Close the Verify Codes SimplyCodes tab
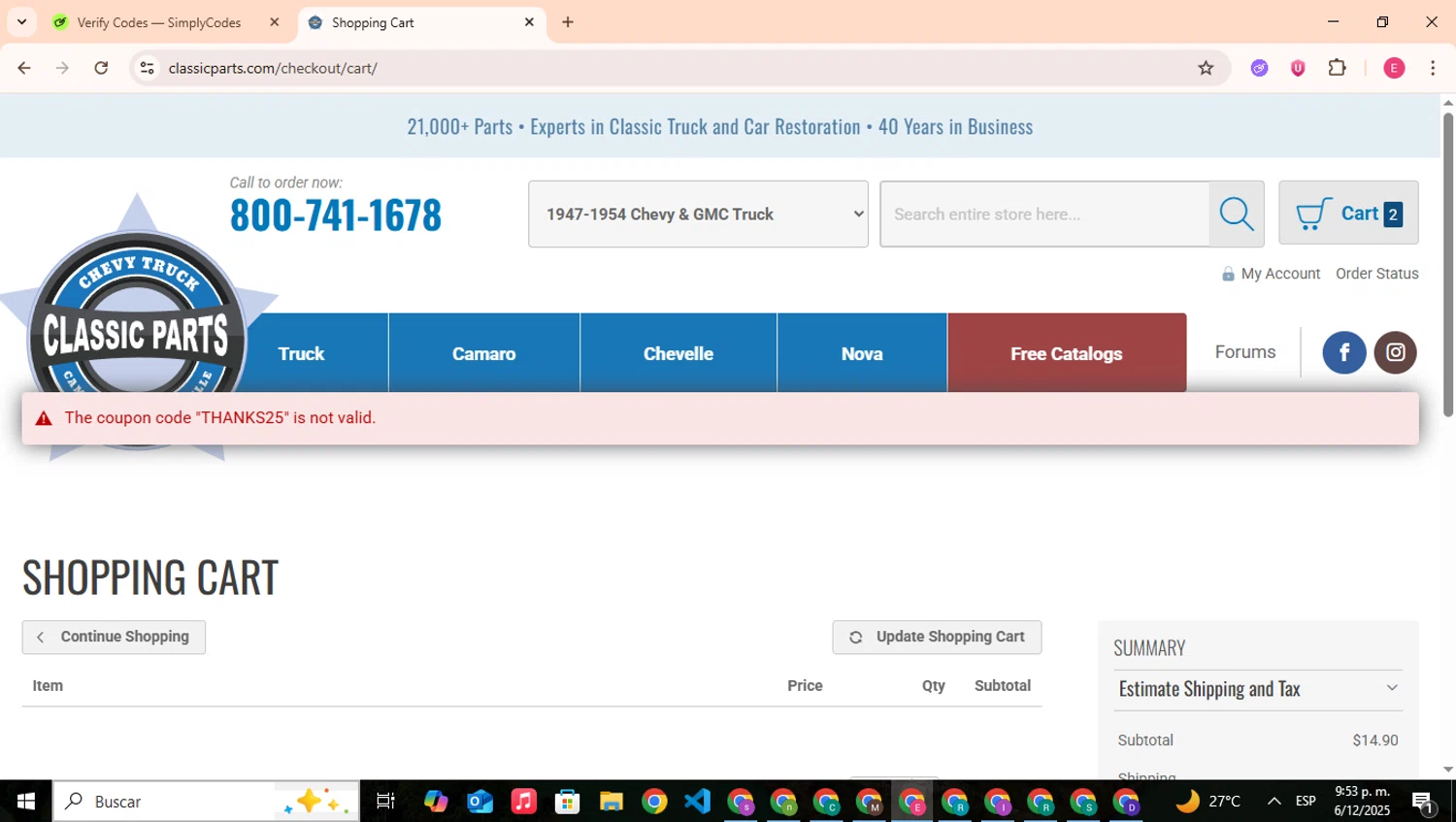This screenshot has height=822, width=1456. click(275, 22)
